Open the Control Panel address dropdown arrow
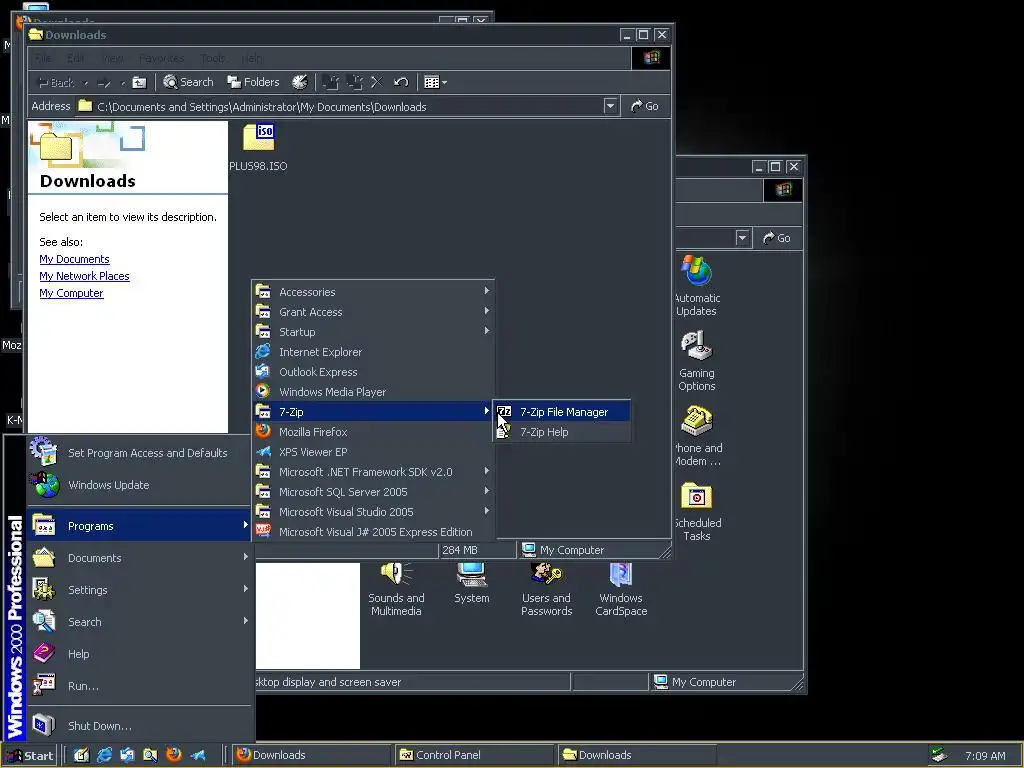Screen dimensions: 1024x768 pos(743,238)
